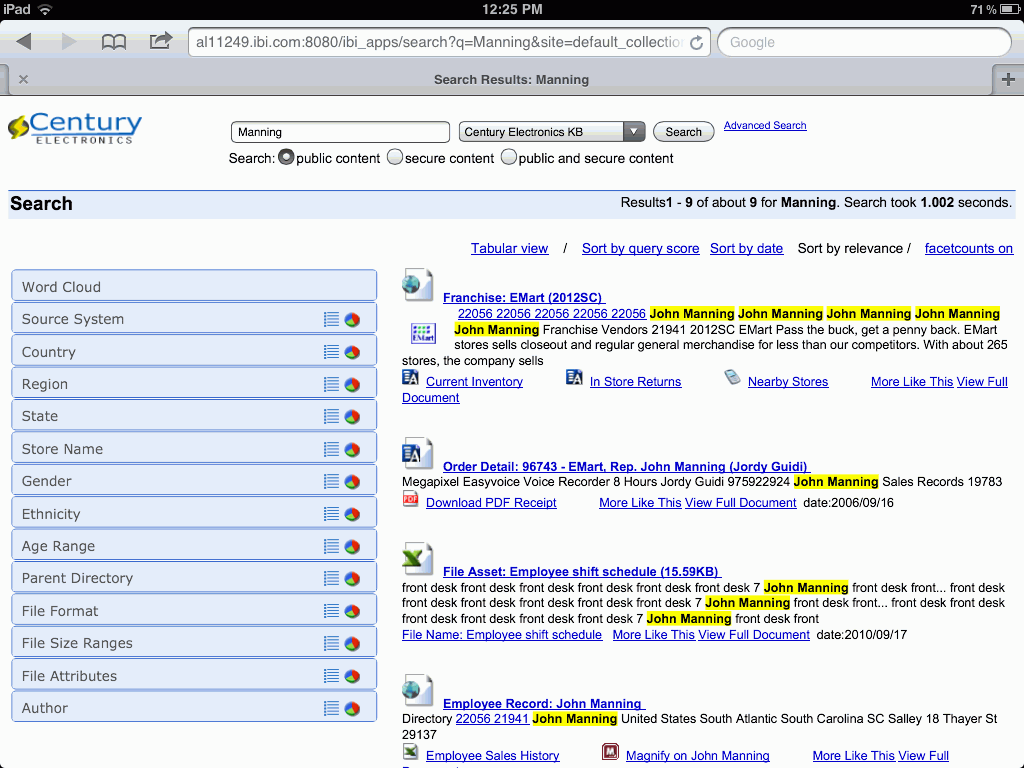The width and height of the screenshot is (1024, 768).
Task: Select public and secure content option
Action: (x=508, y=157)
